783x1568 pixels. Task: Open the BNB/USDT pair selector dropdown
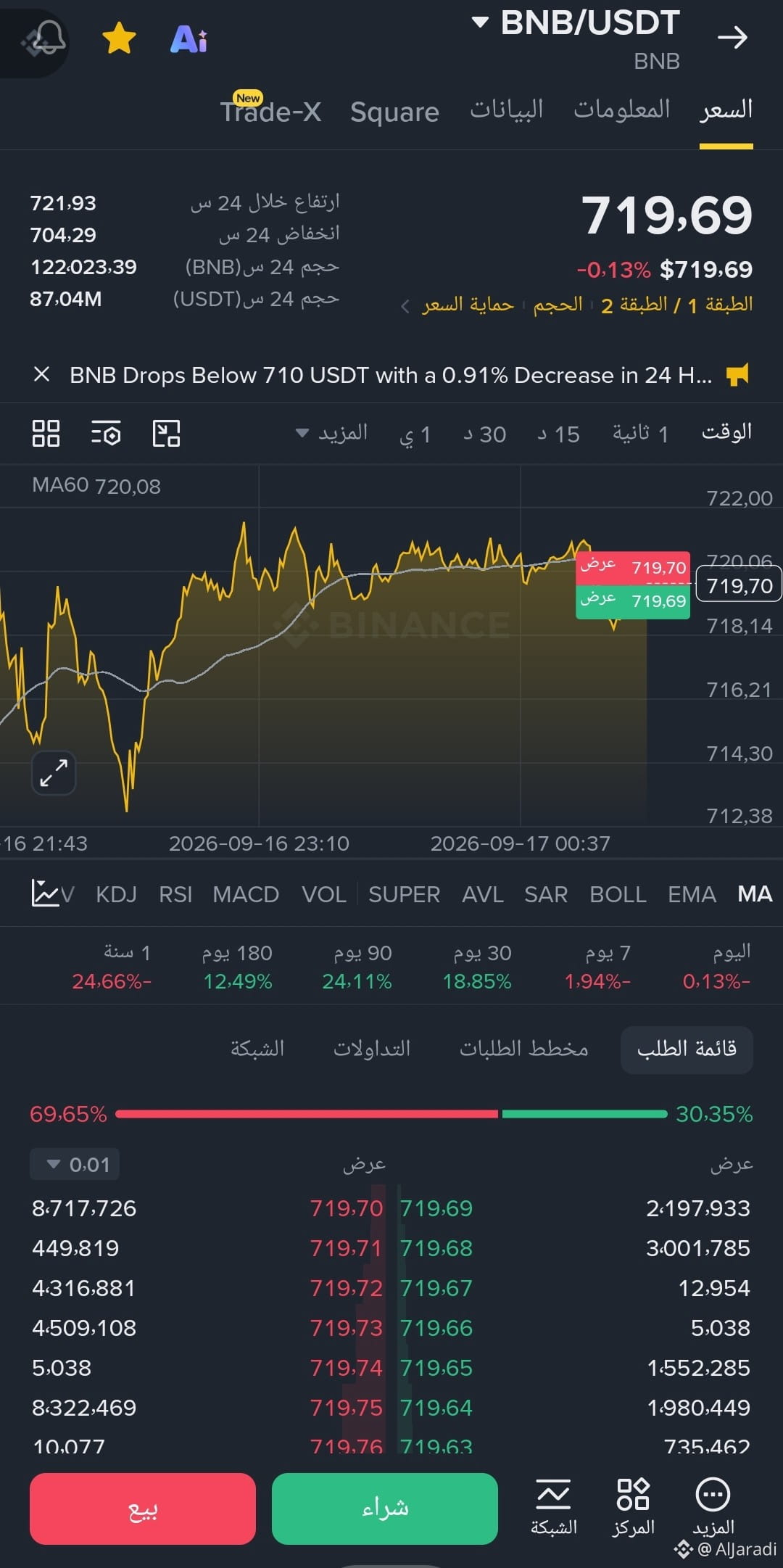click(576, 22)
